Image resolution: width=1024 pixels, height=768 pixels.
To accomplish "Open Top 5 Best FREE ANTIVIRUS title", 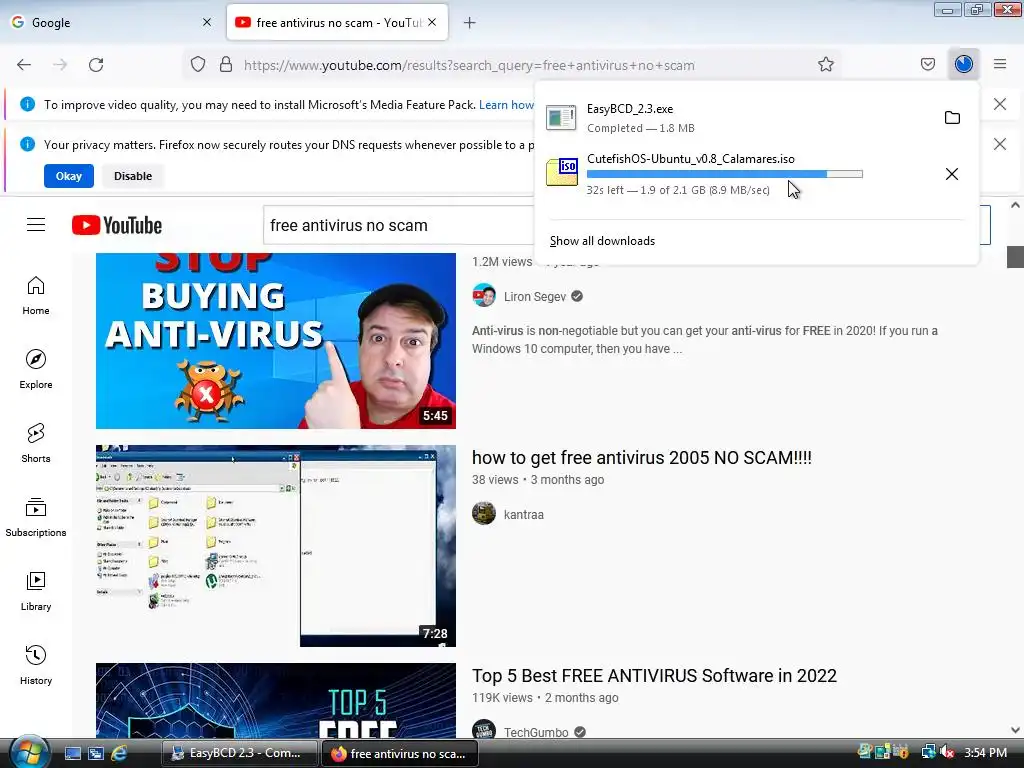I will pyautogui.click(x=654, y=676).
